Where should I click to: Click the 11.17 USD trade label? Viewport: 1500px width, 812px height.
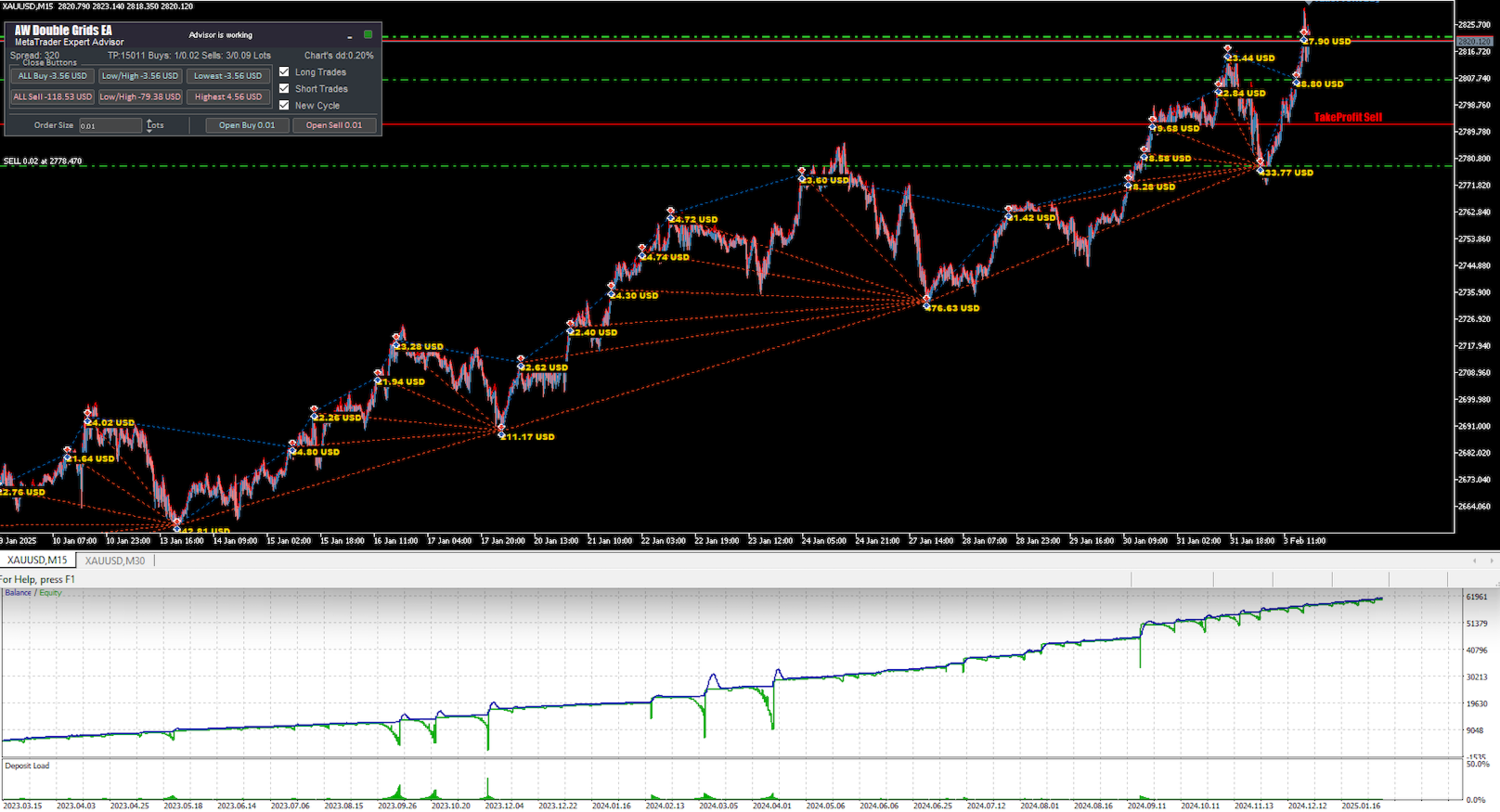tap(530, 437)
